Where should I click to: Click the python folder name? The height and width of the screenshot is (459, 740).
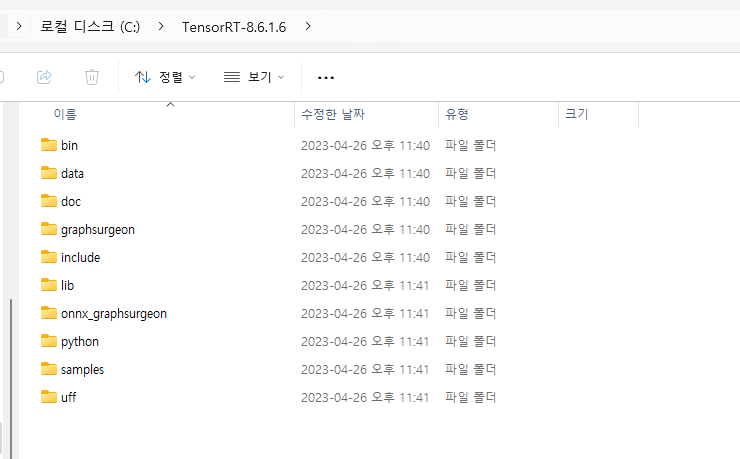80,342
